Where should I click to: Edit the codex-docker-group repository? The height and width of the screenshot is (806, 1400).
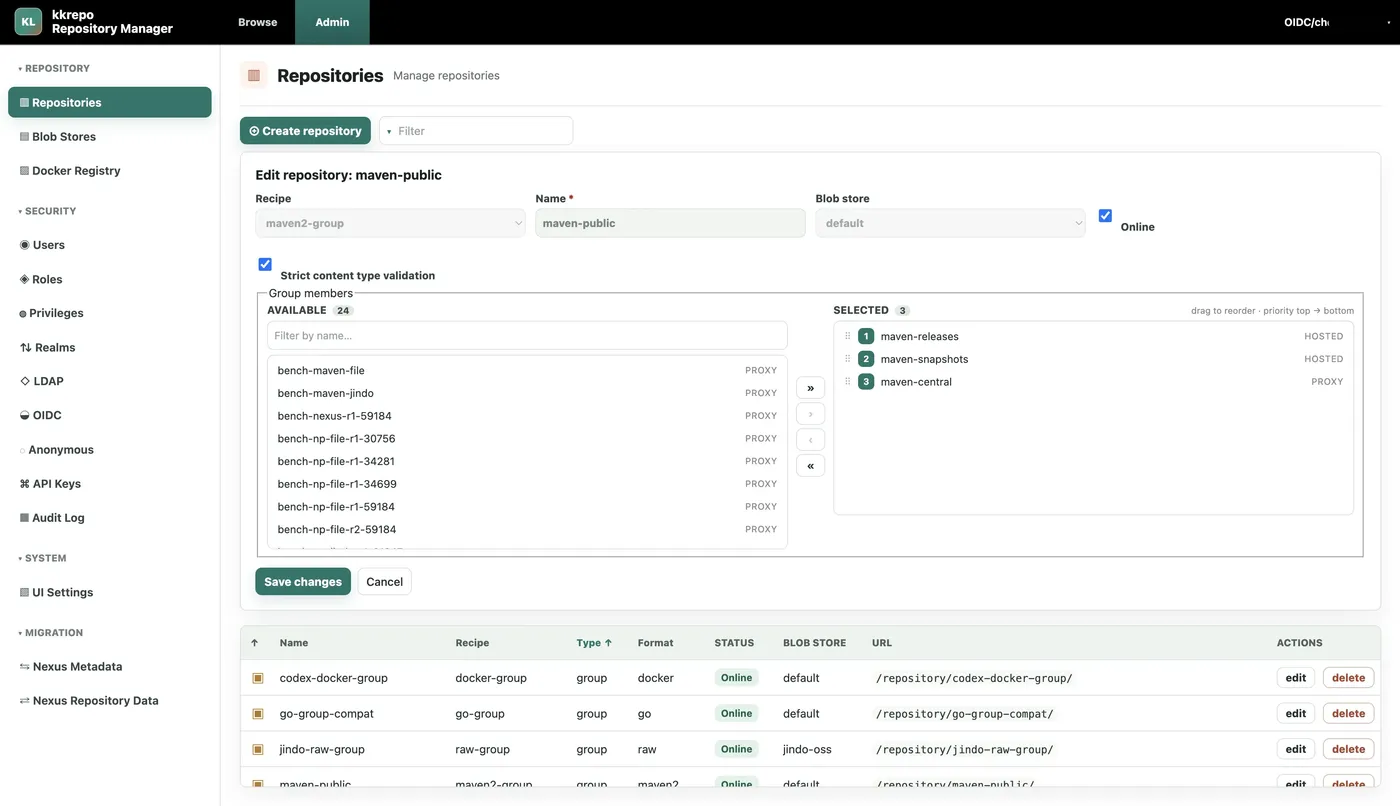(x=1296, y=678)
